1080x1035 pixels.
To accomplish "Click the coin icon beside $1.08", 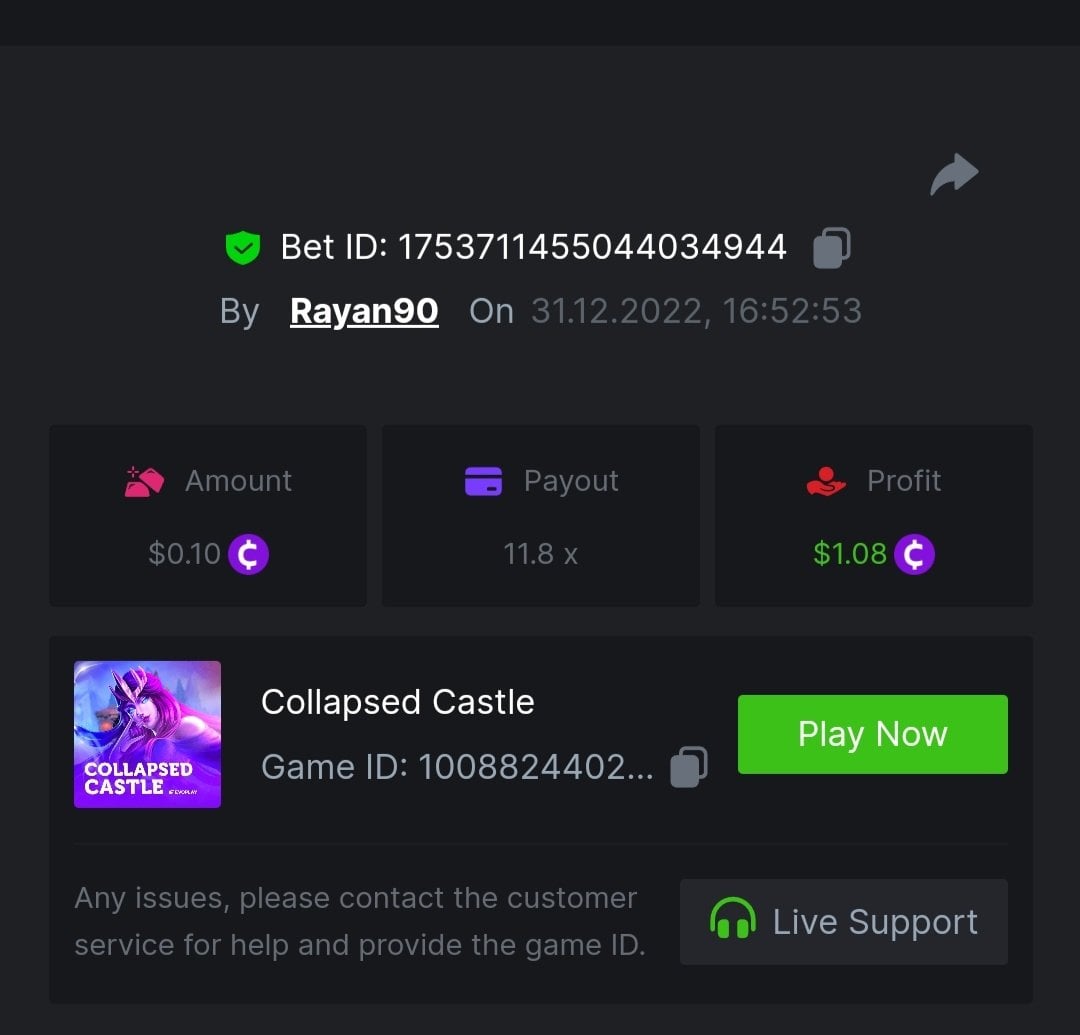I will 914,554.
